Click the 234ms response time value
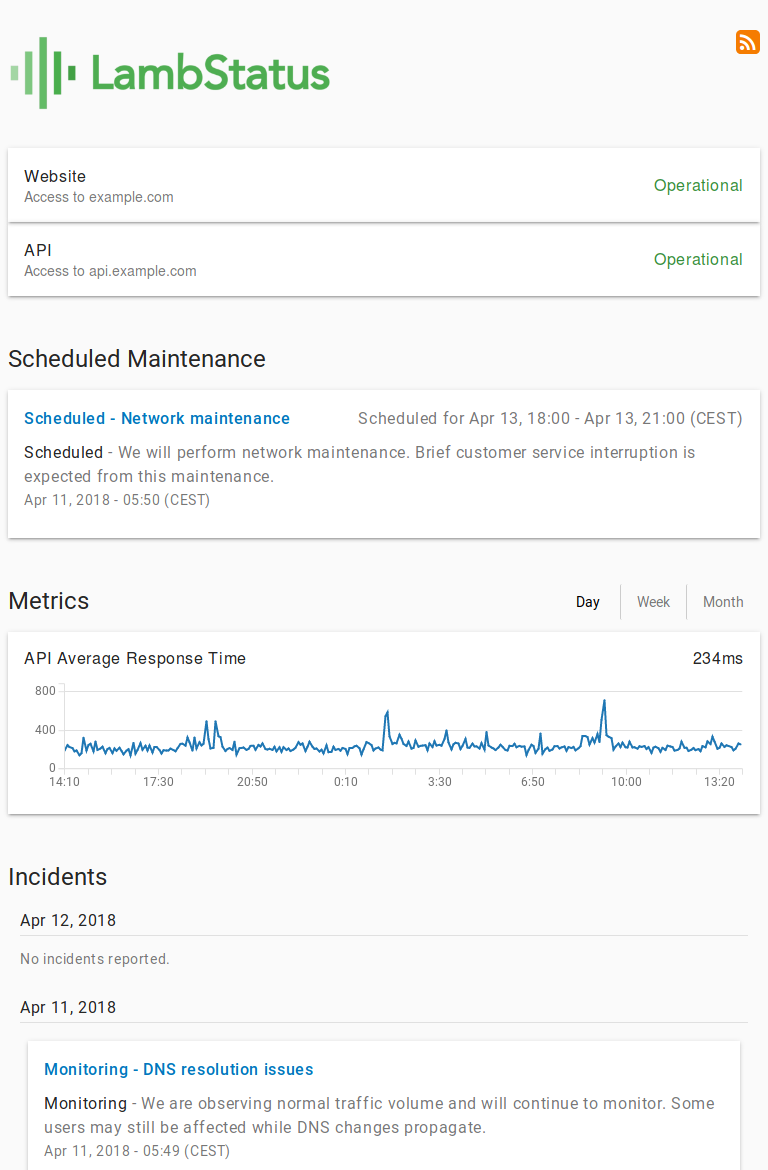The width and height of the screenshot is (768, 1170). click(x=717, y=658)
